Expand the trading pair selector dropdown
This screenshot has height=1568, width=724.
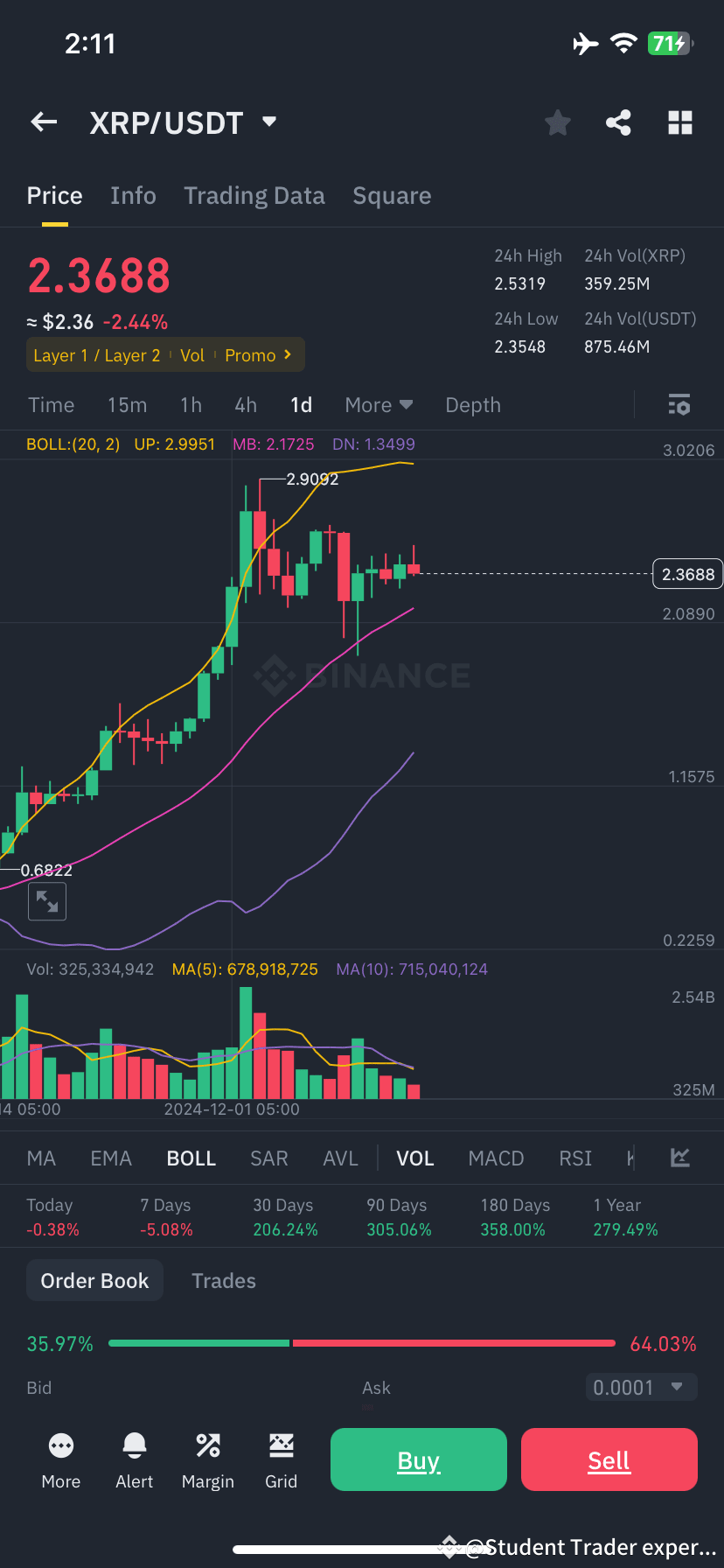pyautogui.click(x=268, y=122)
